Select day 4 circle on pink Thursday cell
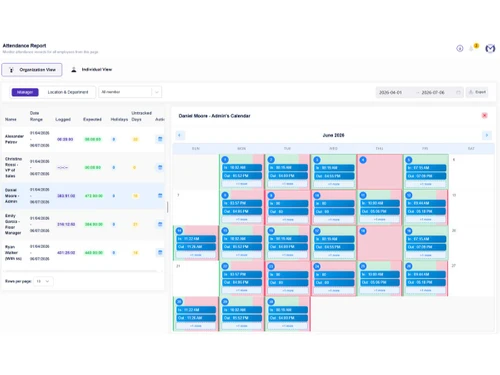This screenshot has height=375, width=500. point(363,160)
